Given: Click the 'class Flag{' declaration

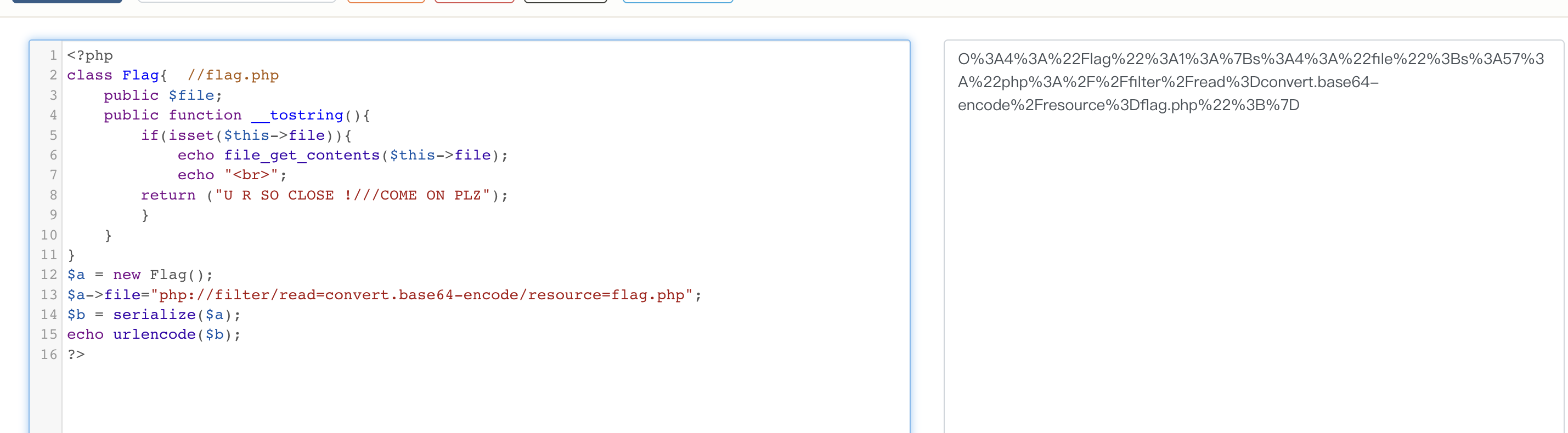Looking at the screenshot, I should coord(117,76).
